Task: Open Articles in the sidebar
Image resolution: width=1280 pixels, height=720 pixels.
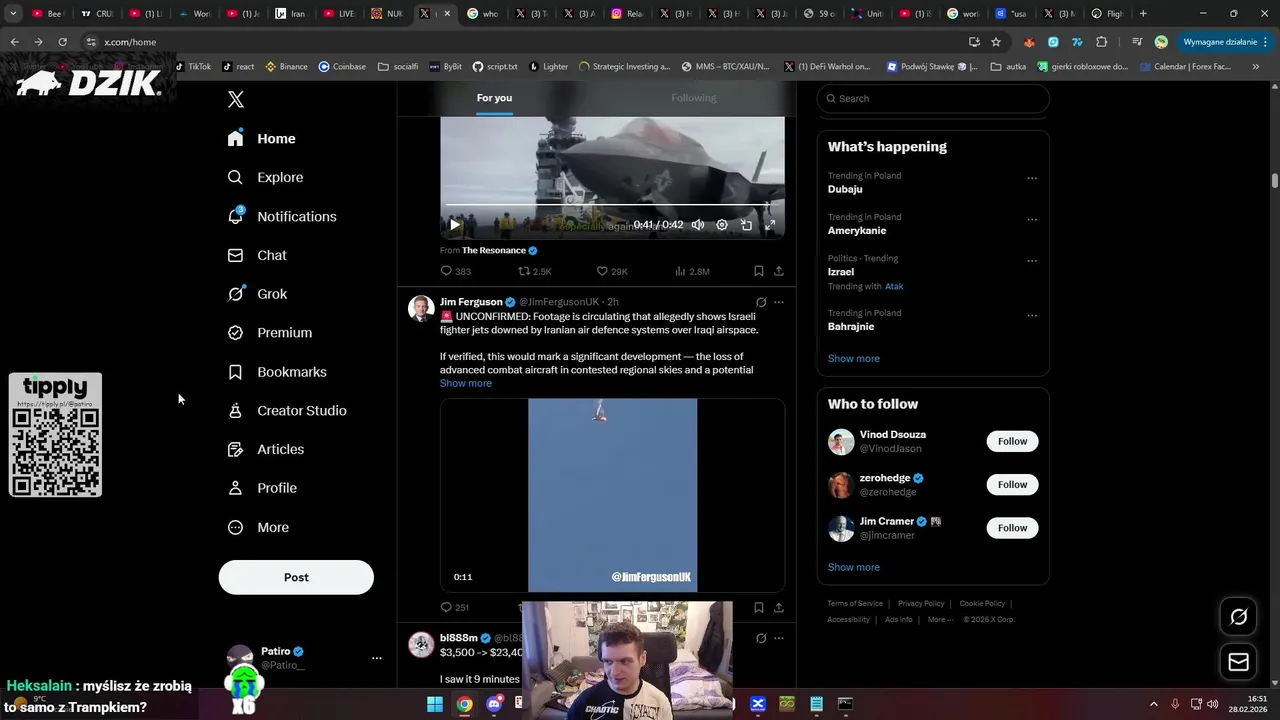Action: tap(266, 450)
